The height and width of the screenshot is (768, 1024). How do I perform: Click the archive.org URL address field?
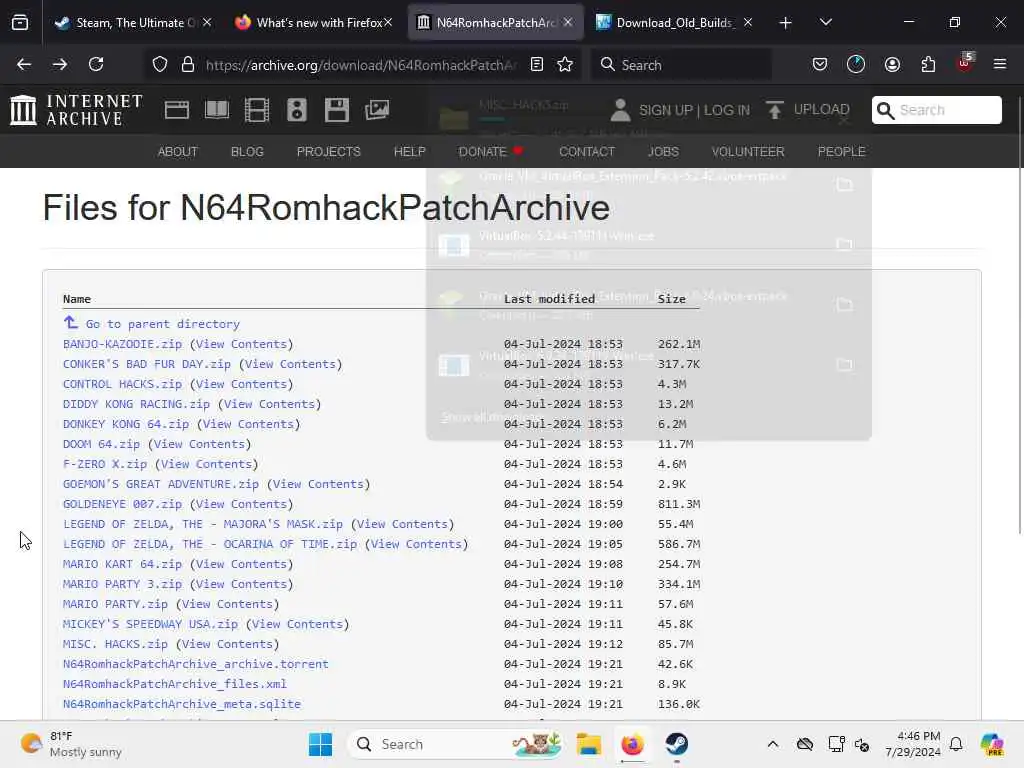[360, 65]
